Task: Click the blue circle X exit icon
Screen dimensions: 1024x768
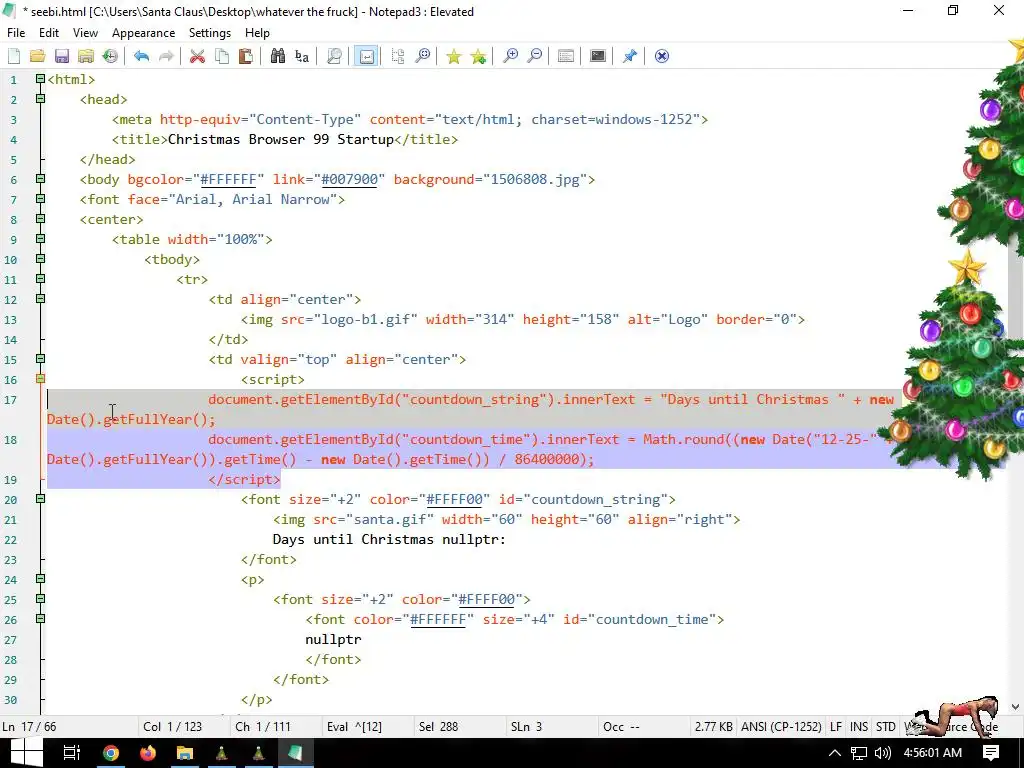Action: (x=662, y=56)
